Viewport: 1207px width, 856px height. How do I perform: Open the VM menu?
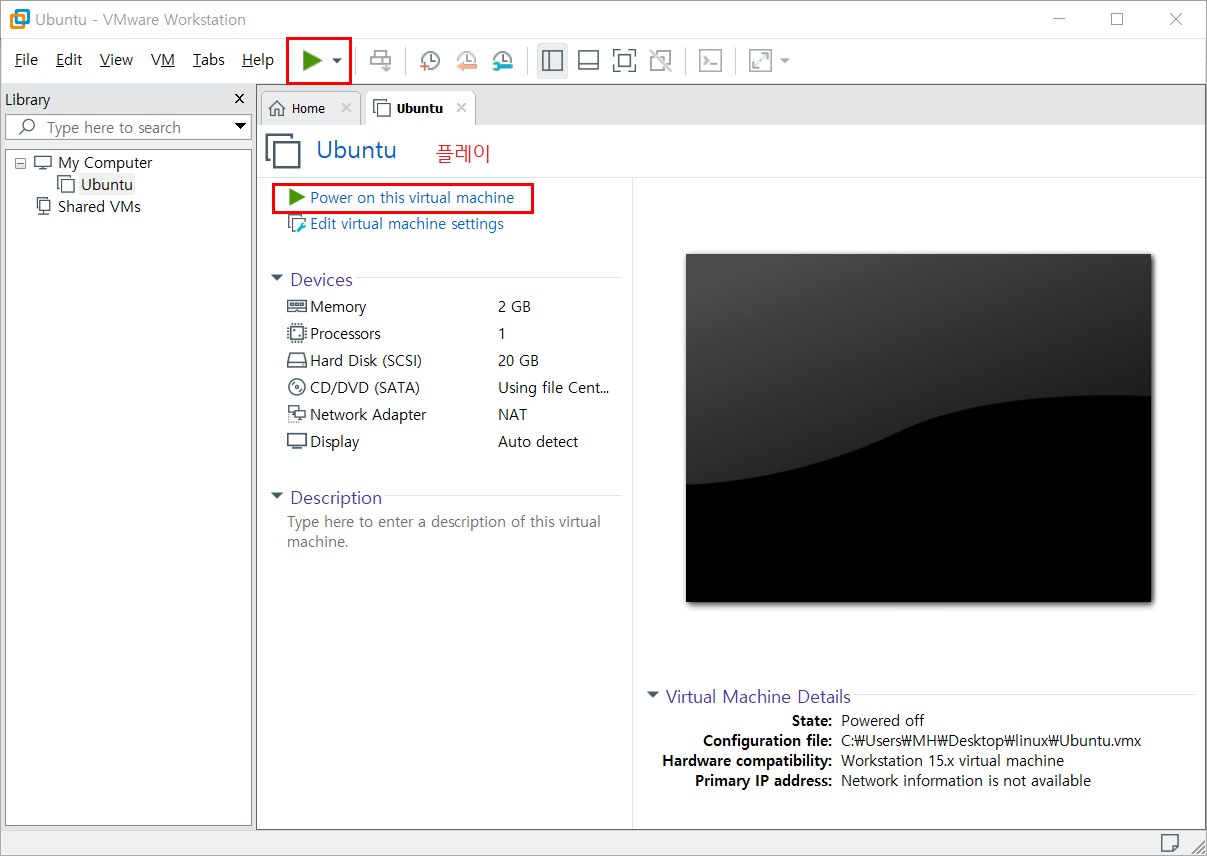click(x=163, y=60)
